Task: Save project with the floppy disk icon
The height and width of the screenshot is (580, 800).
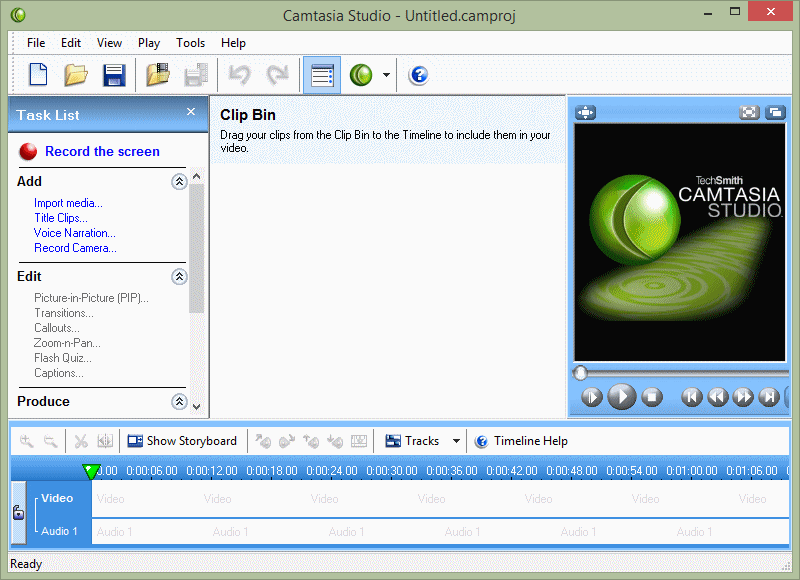Action: coord(114,75)
